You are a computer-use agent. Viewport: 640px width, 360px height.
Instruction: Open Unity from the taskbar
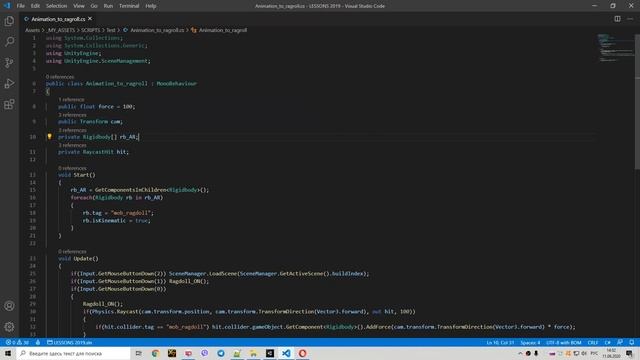pyautogui.click(x=270, y=353)
